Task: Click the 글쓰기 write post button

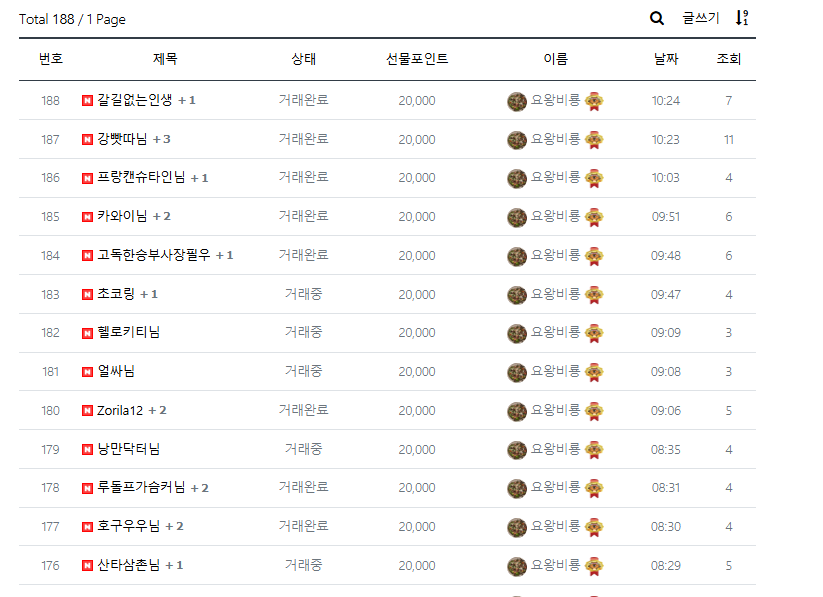Action: pos(699,18)
